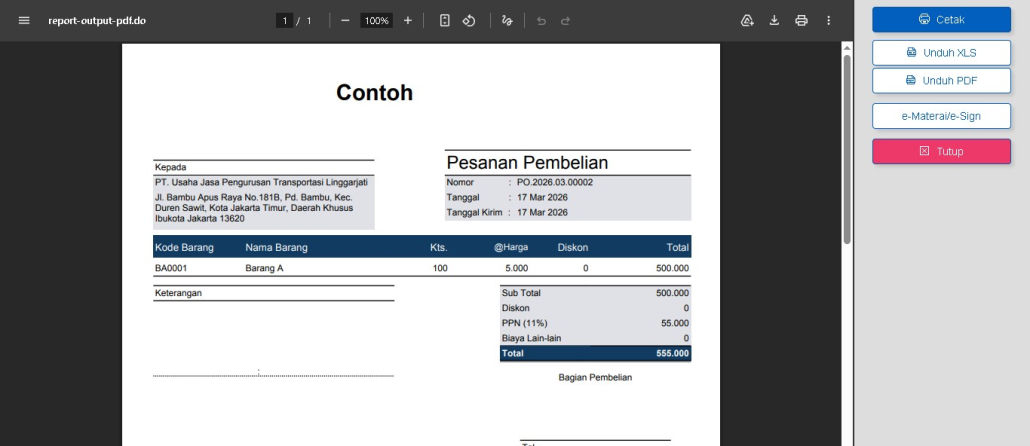Download the PDF from the viewer toolbar
Viewport: 1030px width, 446px height.
[774, 20]
